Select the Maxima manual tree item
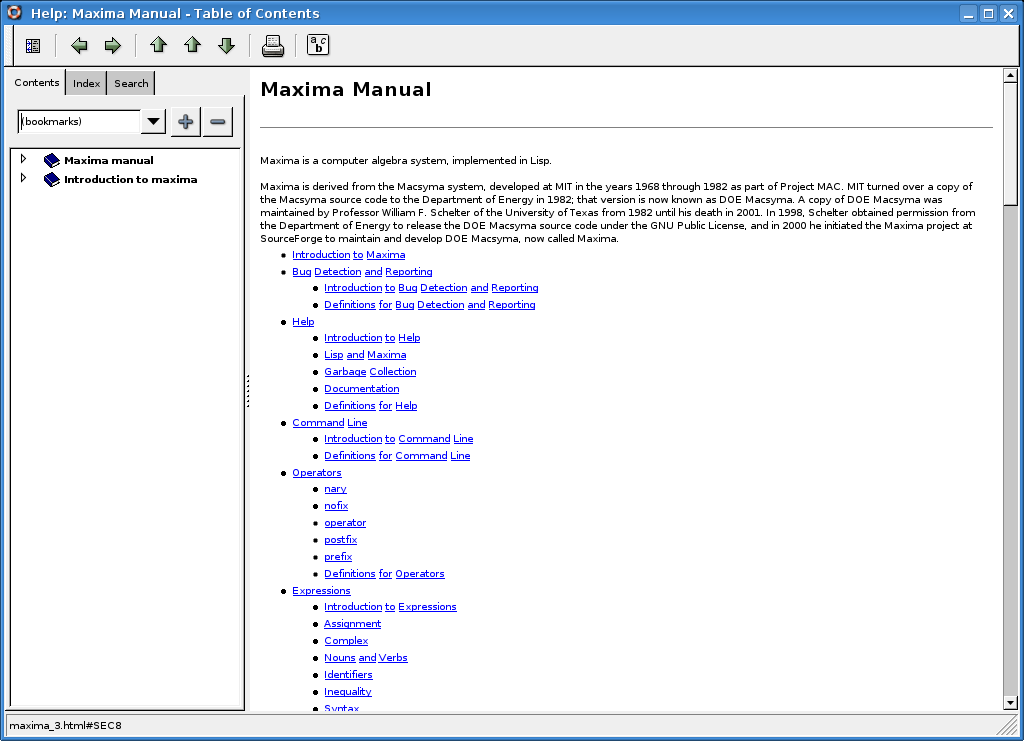This screenshot has height=741, width=1024. click(108, 160)
